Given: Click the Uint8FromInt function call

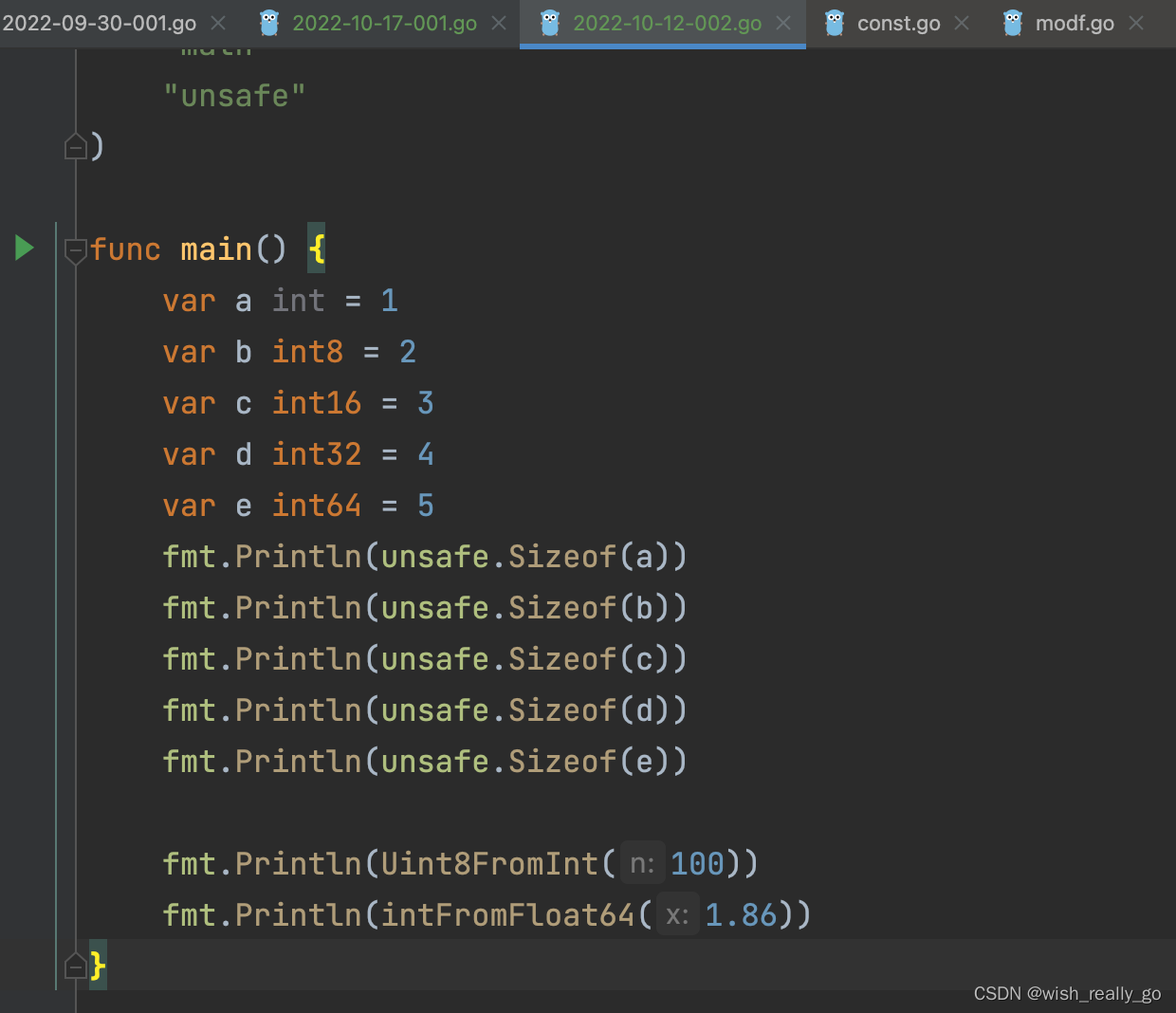Looking at the screenshot, I should click(x=489, y=864).
